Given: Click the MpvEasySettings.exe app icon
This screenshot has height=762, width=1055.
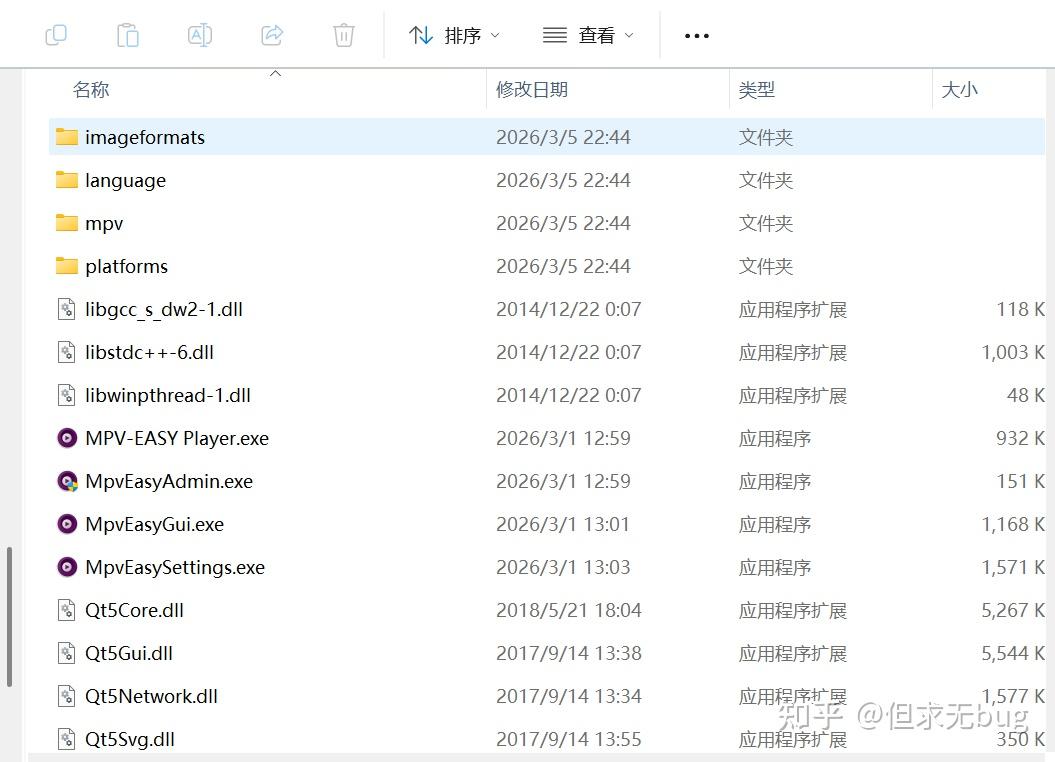Looking at the screenshot, I should [x=67, y=568].
